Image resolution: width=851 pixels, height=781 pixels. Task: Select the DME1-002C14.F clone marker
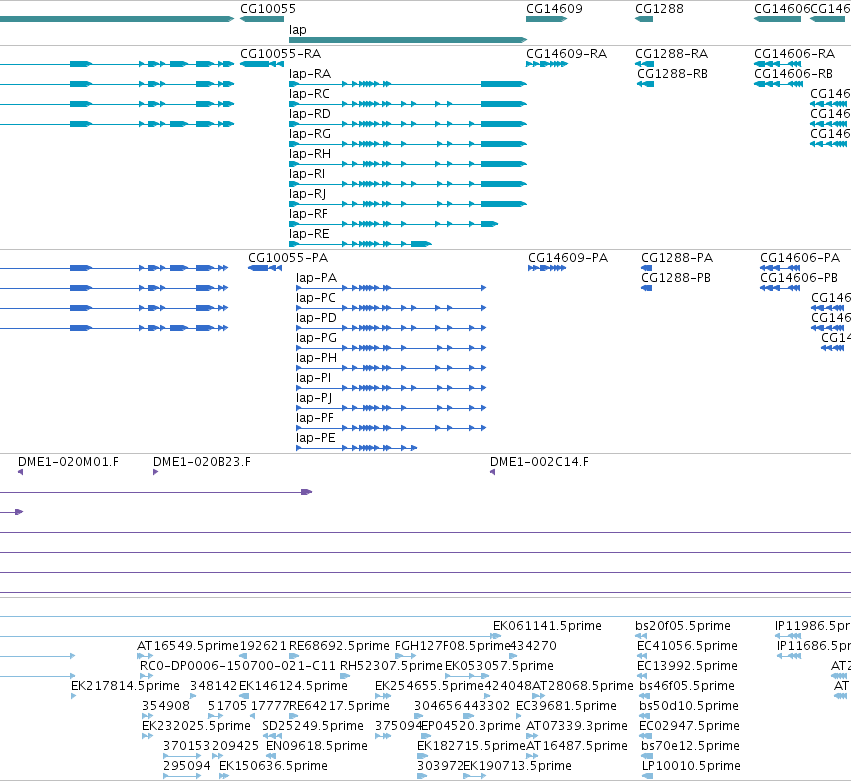[493, 472]
